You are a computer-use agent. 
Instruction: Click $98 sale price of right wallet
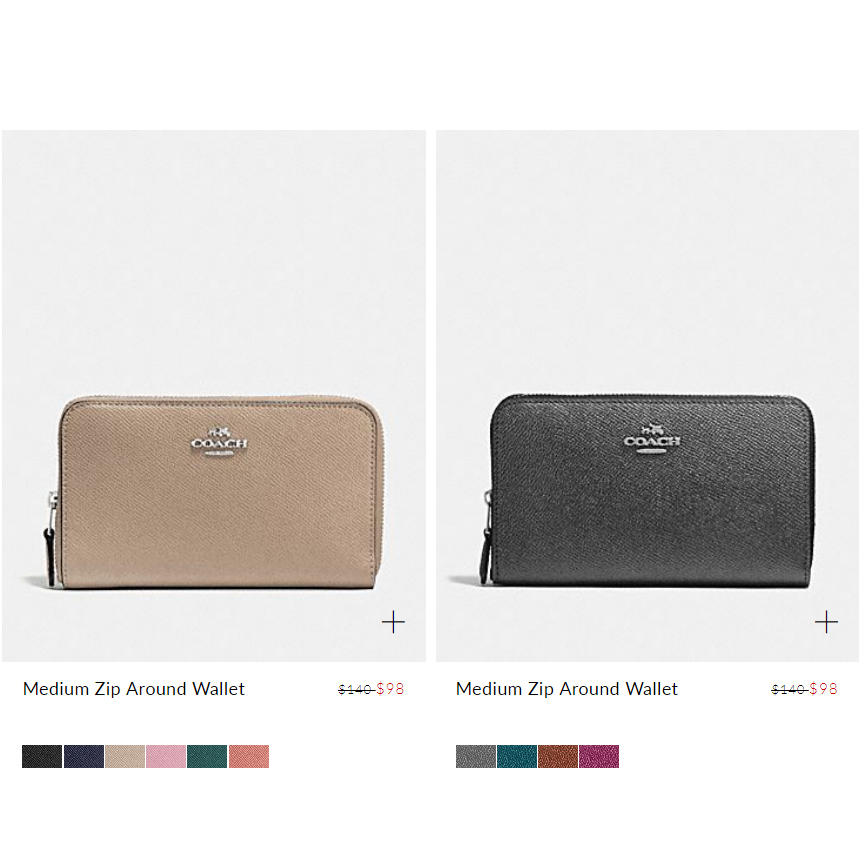coord(824,689)
